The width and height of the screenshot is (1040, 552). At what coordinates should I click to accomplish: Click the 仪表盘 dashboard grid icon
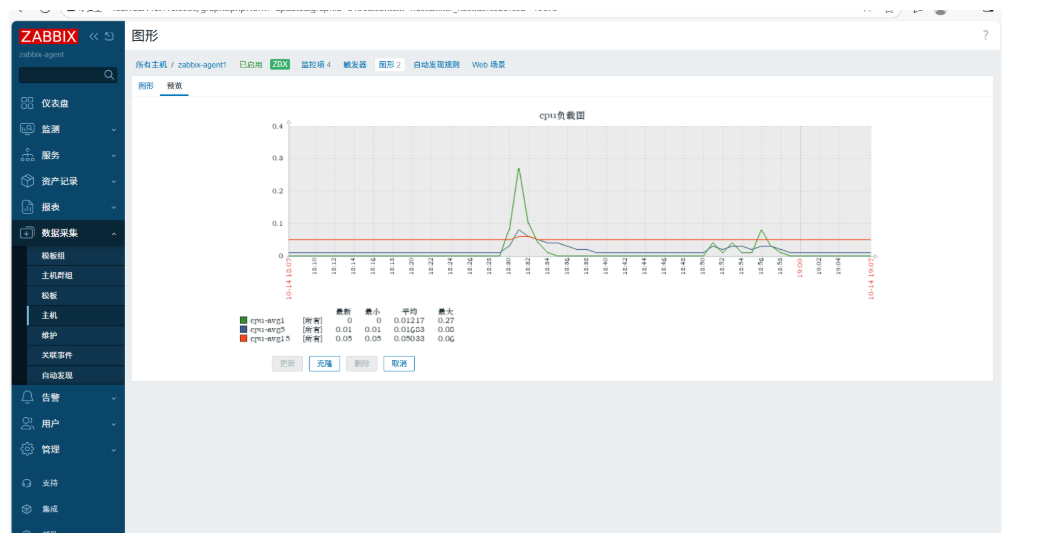pyautogui.click(x=27, y=103)
